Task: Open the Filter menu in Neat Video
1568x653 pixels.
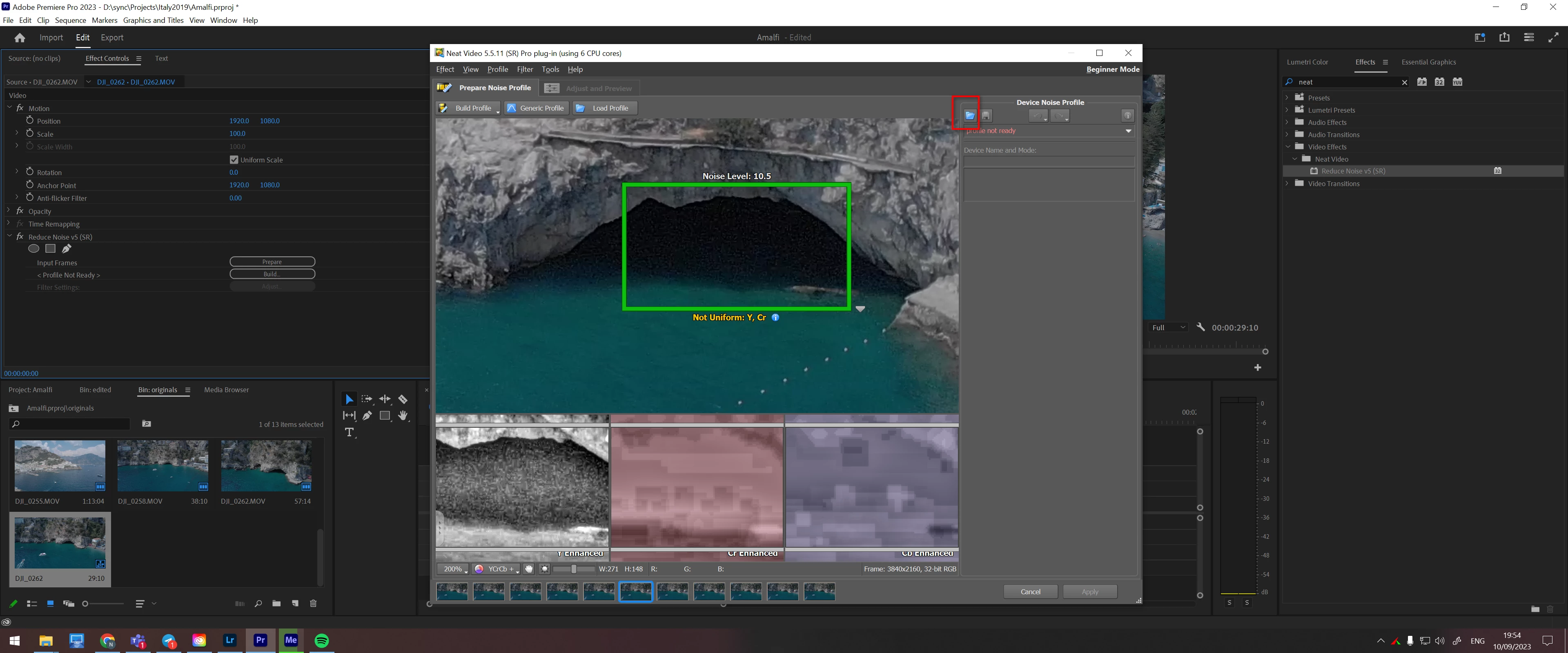Action: [524, 69]
